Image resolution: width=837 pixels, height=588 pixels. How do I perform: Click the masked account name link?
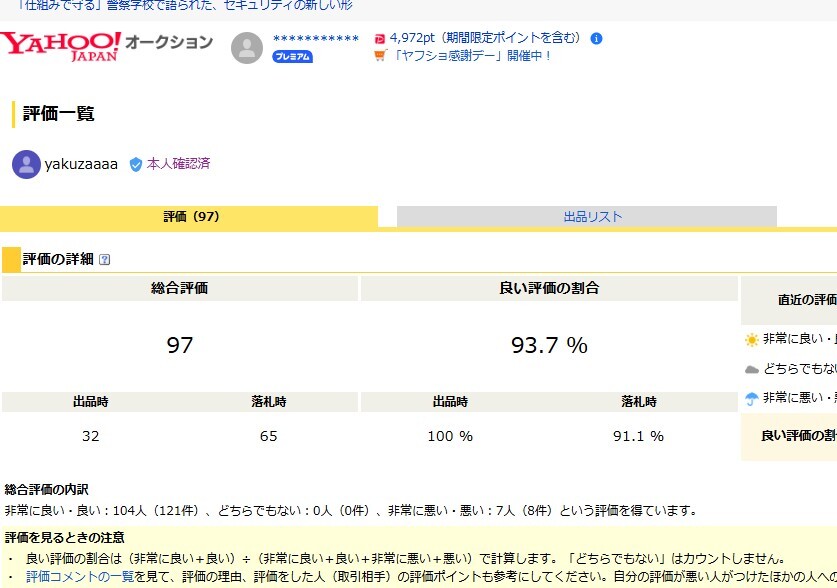315,38
